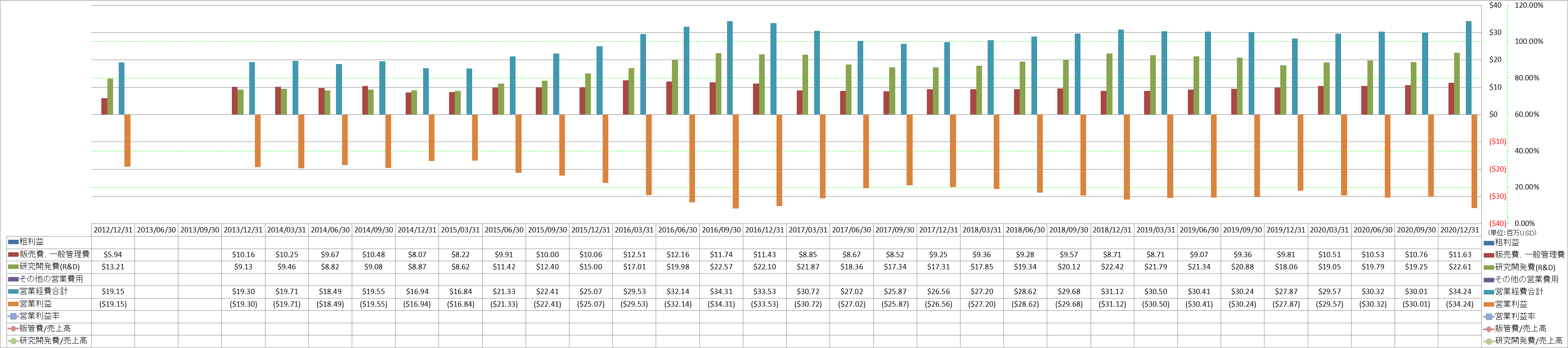The height and width of the screenshot is (348, 1568).
Task: Click the 2013/09/30 column header
Action: click(200, 230)
